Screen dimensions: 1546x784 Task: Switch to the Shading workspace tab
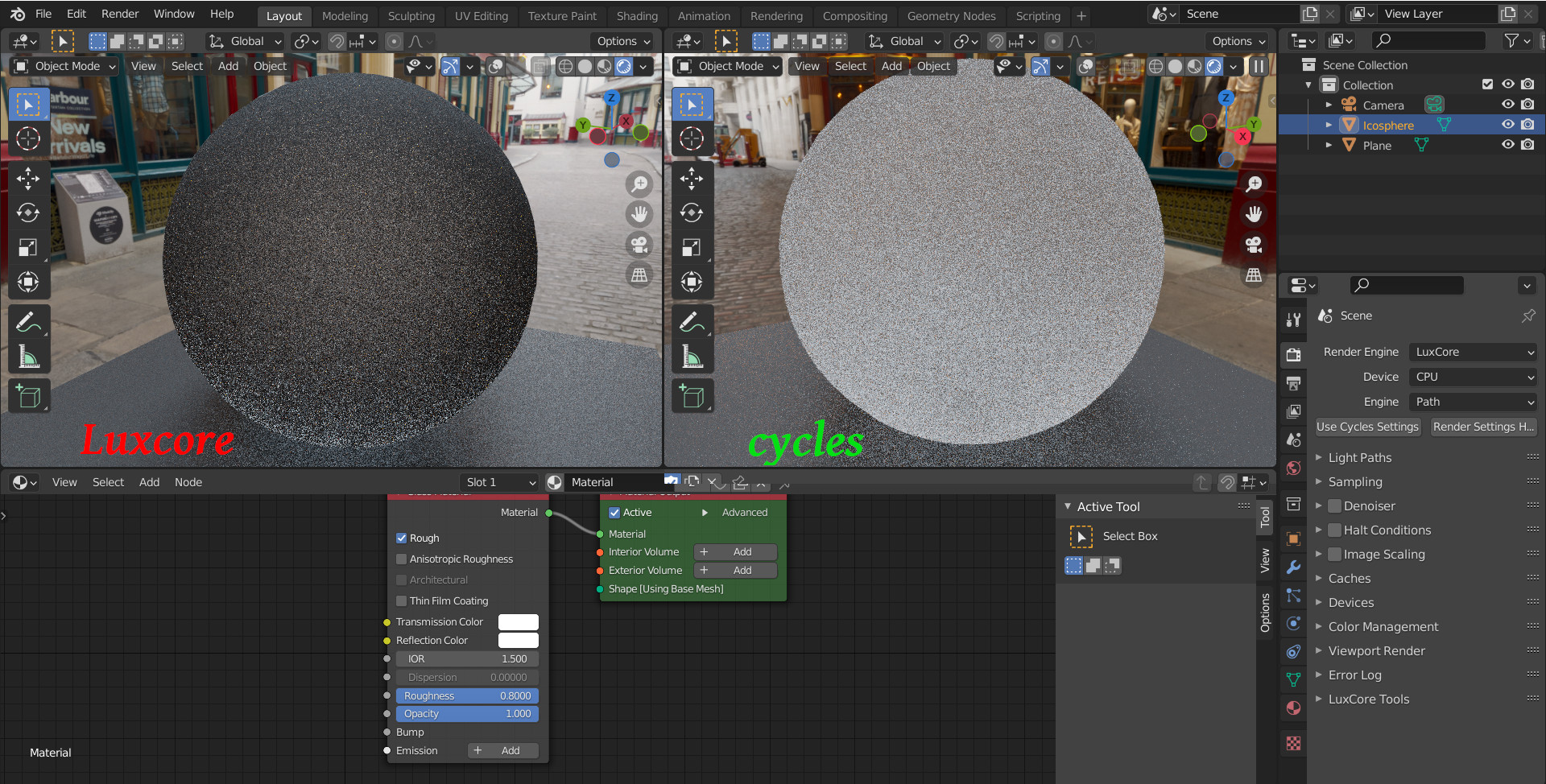(636, 15)
